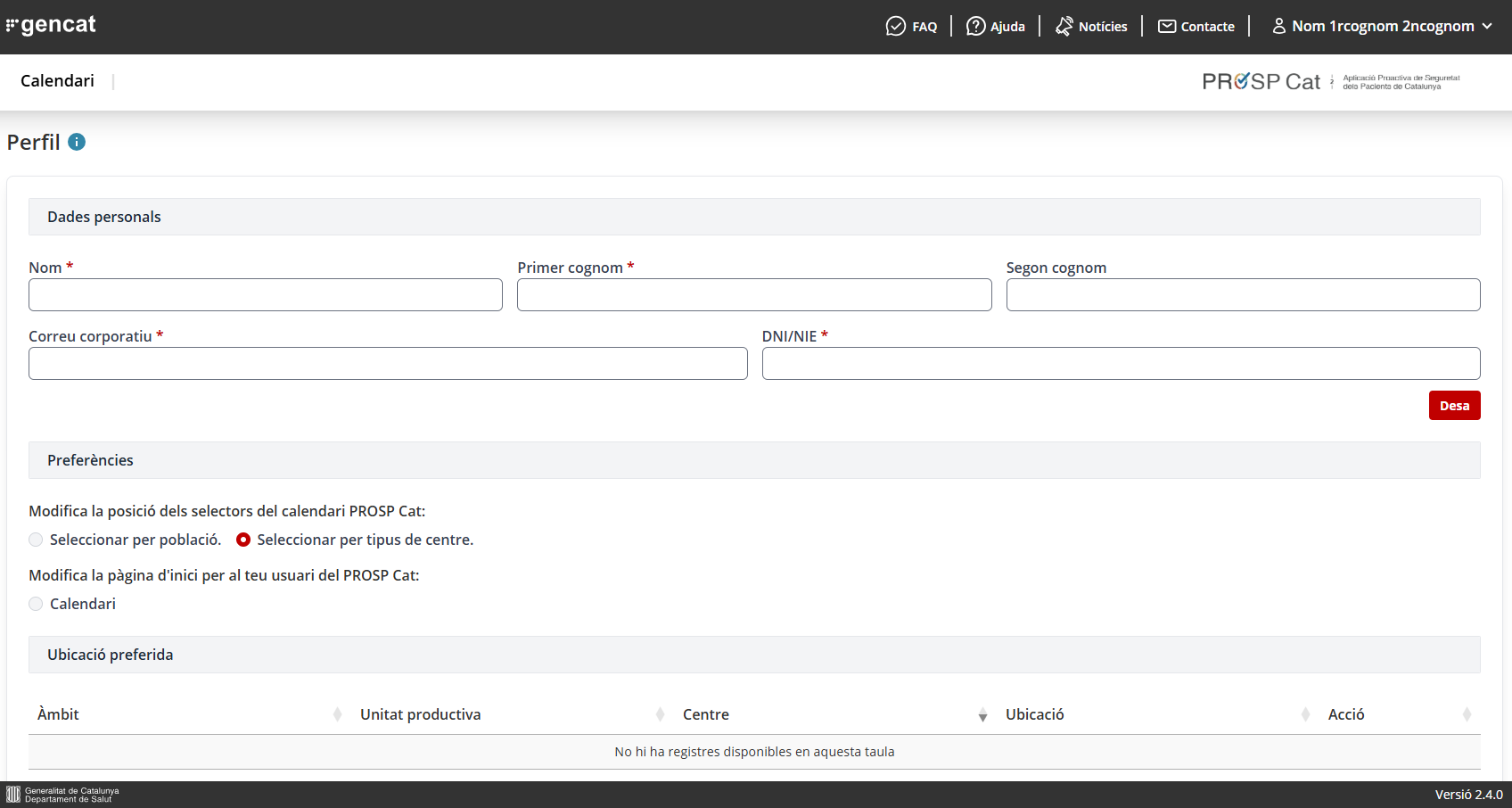This screenshot has width=1512, height=808.
Task: Expand the user menu chevron
Action: [x=1487, y=26]
